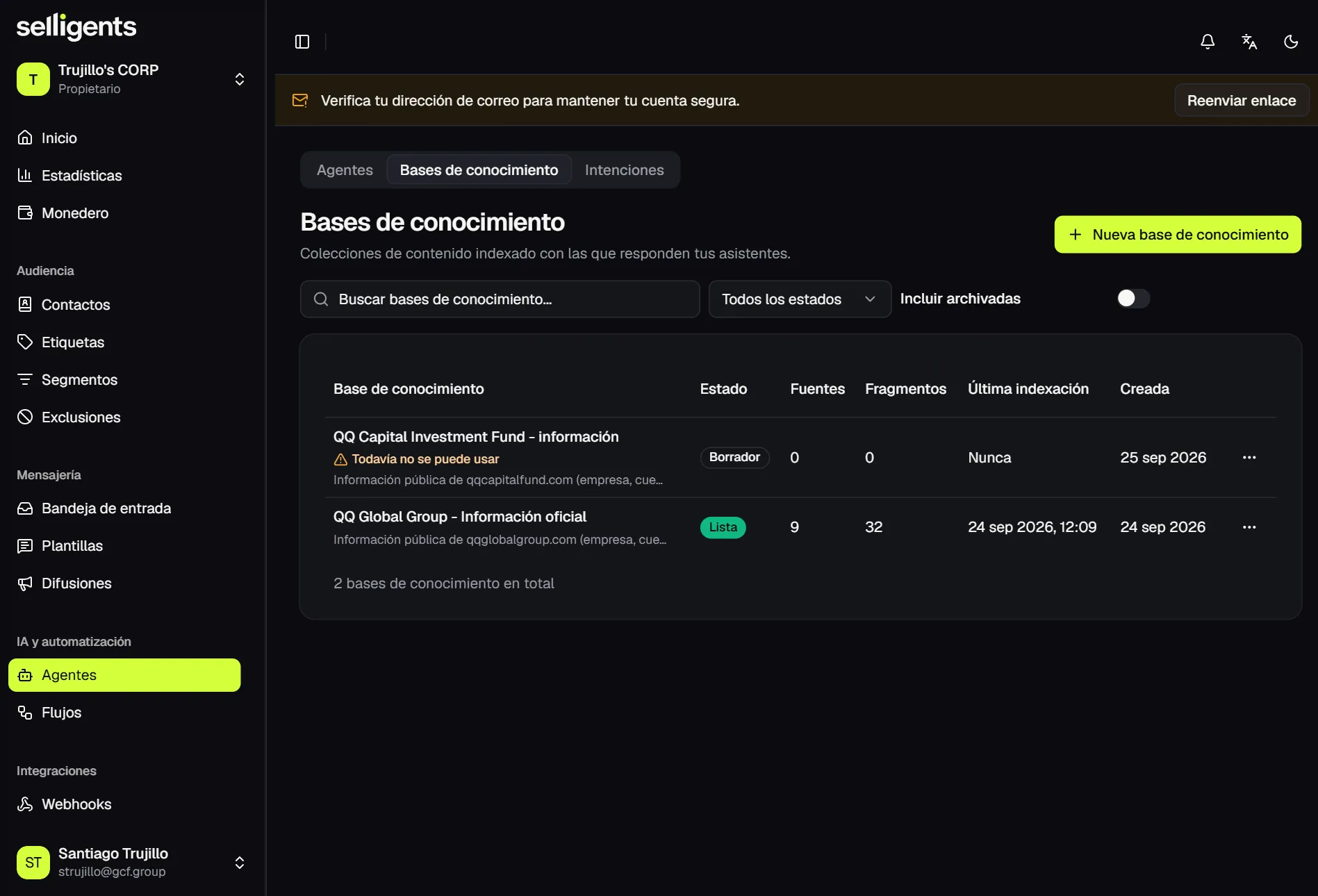This screenshot has width=1318, height=896.
Task: Click the Difusiones megaphone icon
Action: pyautogui.click(x=25, y=583)
